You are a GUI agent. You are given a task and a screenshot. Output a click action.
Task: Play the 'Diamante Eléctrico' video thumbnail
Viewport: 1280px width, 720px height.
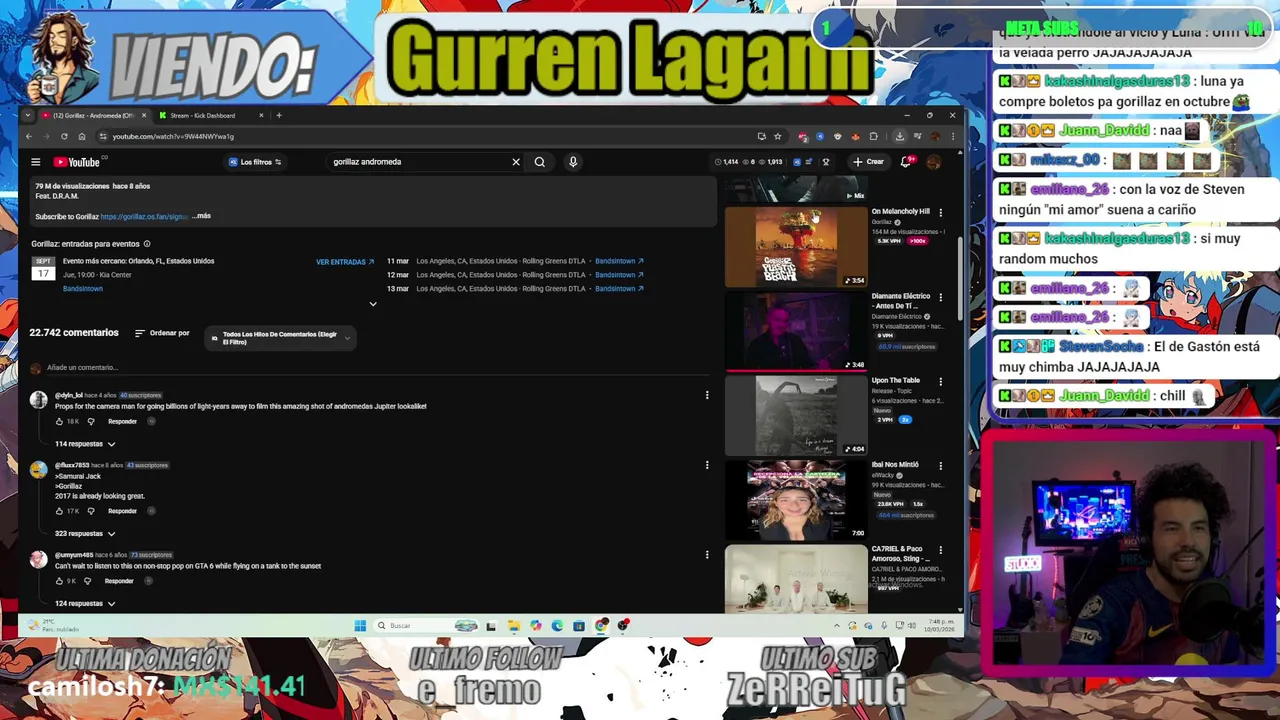796,330
